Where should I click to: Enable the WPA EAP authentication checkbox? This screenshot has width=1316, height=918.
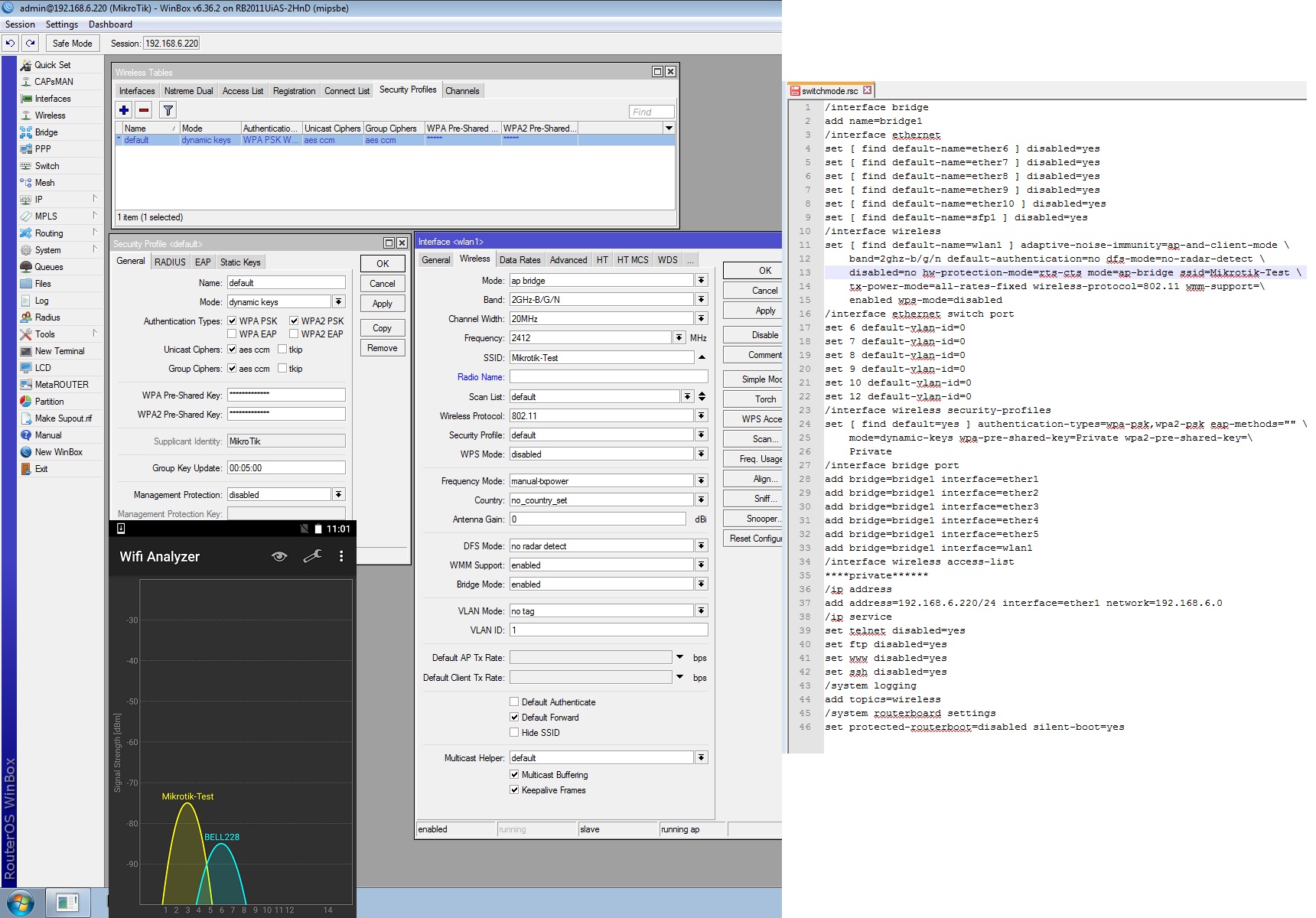click(x=232, y=334)
